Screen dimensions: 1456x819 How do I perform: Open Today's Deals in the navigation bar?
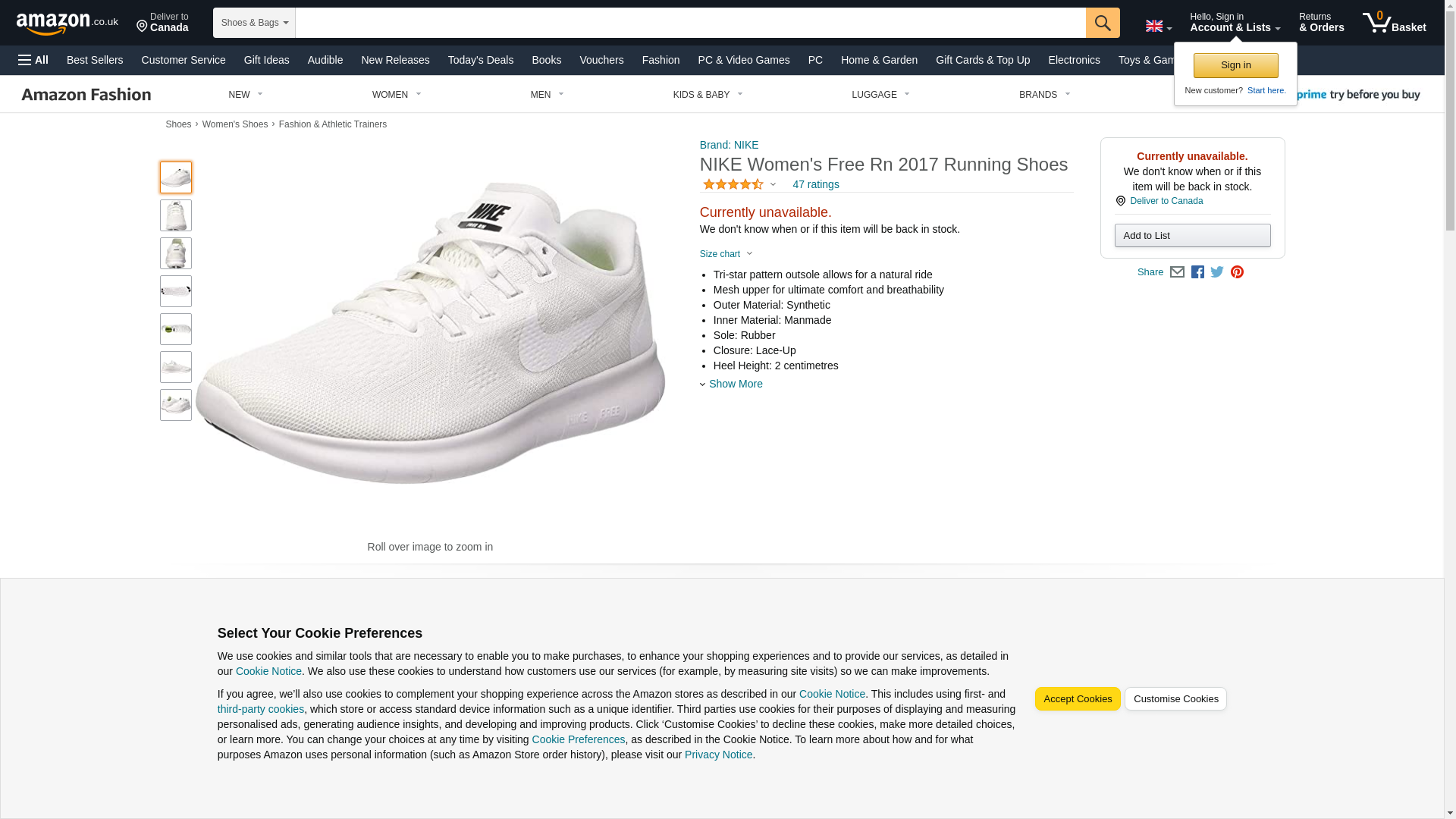point(480,60)
